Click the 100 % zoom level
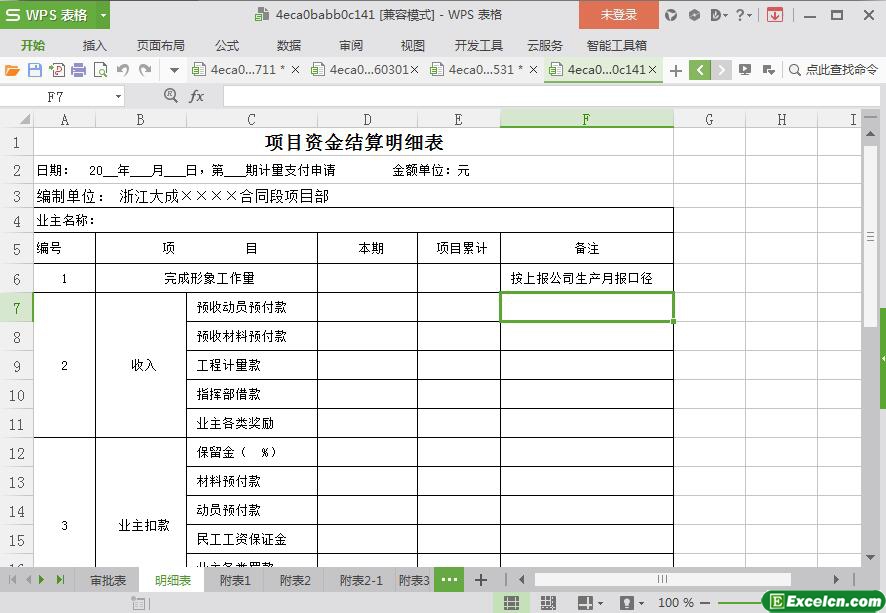Image resolution: width=886 pixels, height=613 pixels. tap(675, 603)
